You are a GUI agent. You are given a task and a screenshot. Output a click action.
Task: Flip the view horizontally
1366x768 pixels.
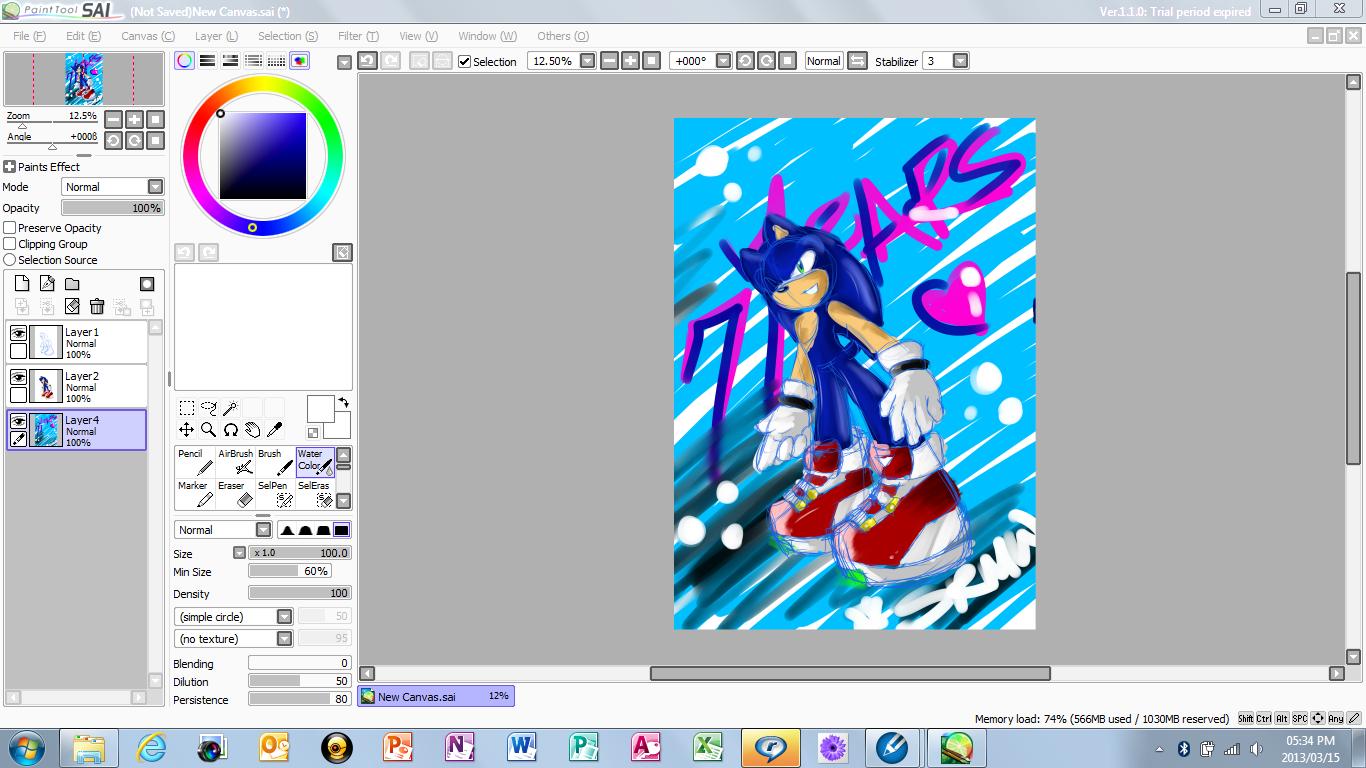click(857, 61)
